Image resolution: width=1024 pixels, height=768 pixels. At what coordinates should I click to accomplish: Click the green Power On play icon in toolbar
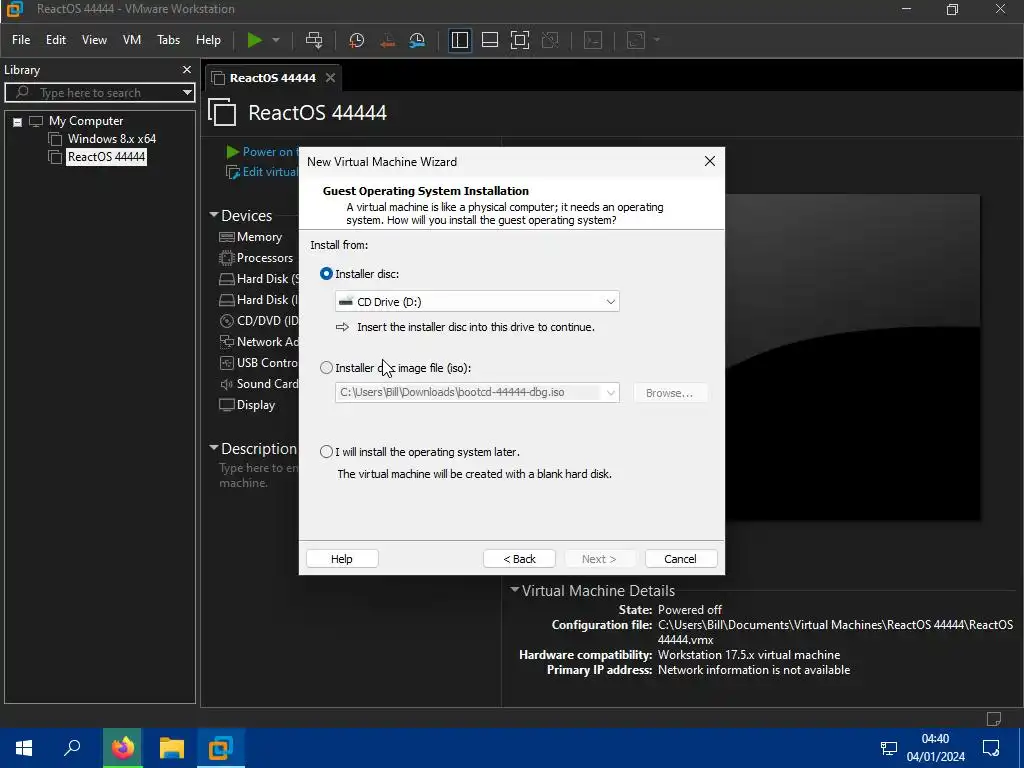click(x=254, y=40)
